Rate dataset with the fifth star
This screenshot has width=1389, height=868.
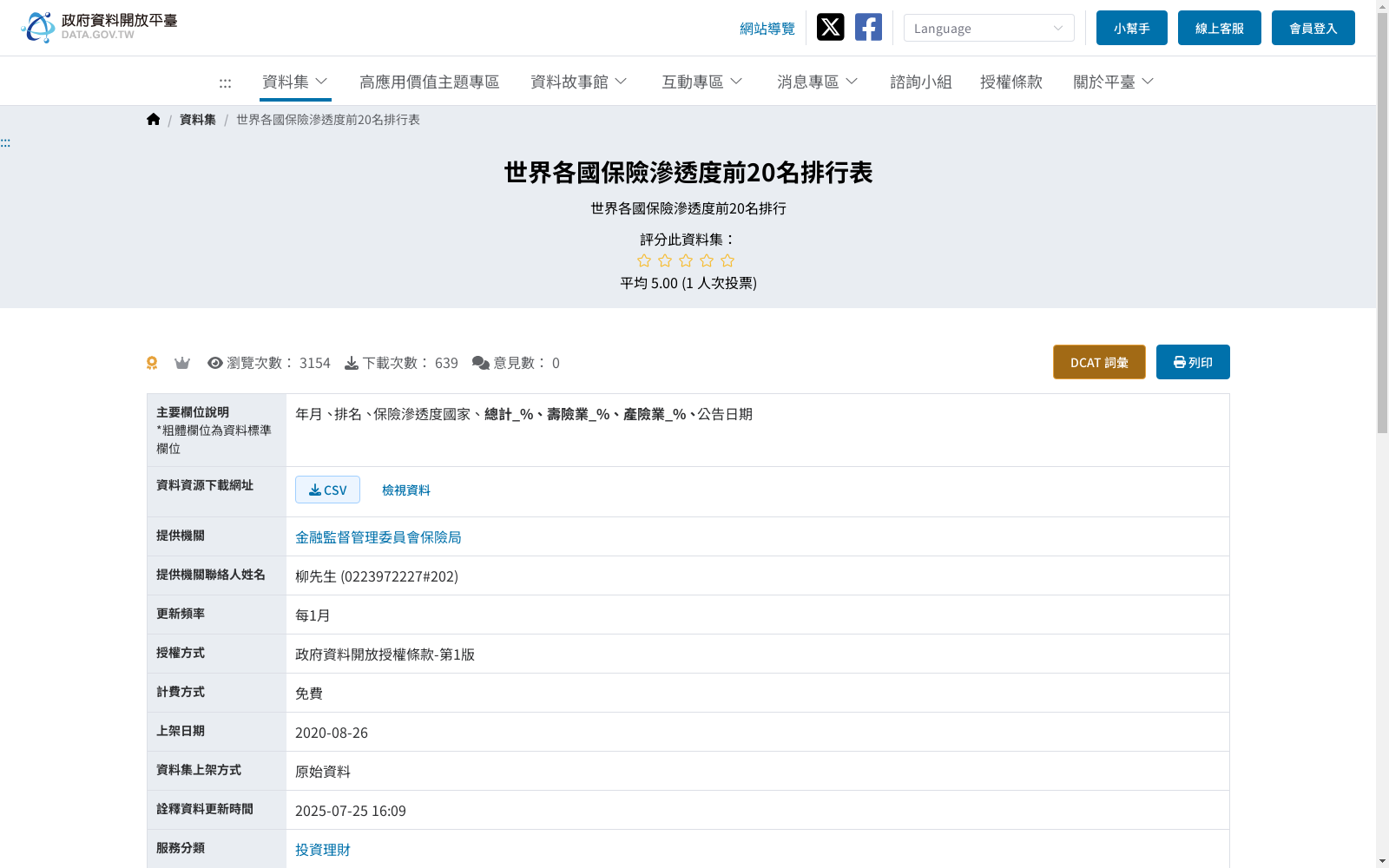point(727,260)
